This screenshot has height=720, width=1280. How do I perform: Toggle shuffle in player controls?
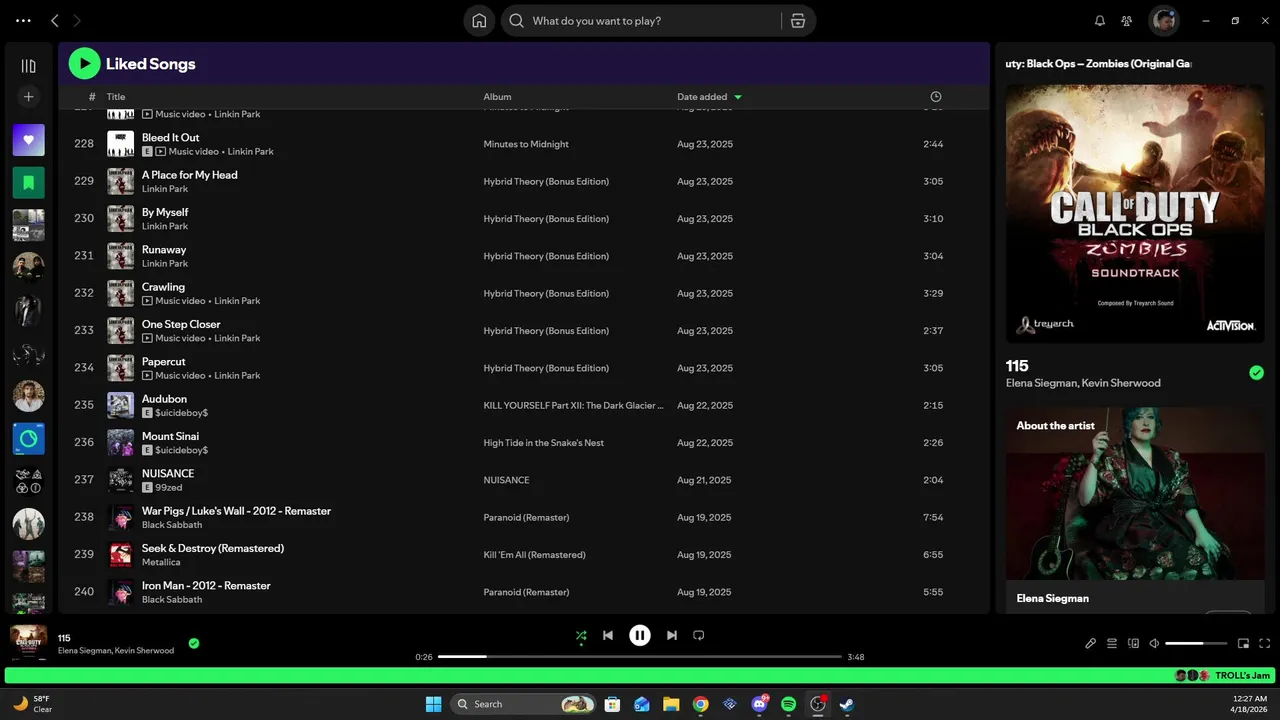tap(581, 635)
